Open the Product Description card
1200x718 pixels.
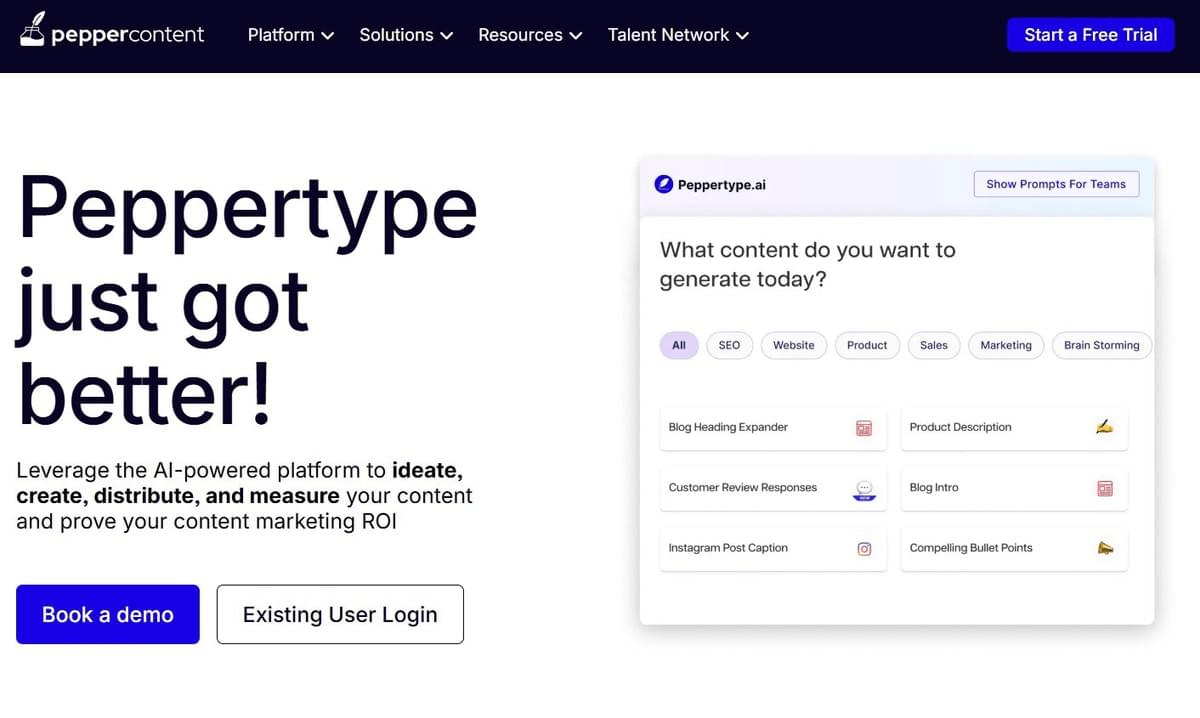point(1014,428)
